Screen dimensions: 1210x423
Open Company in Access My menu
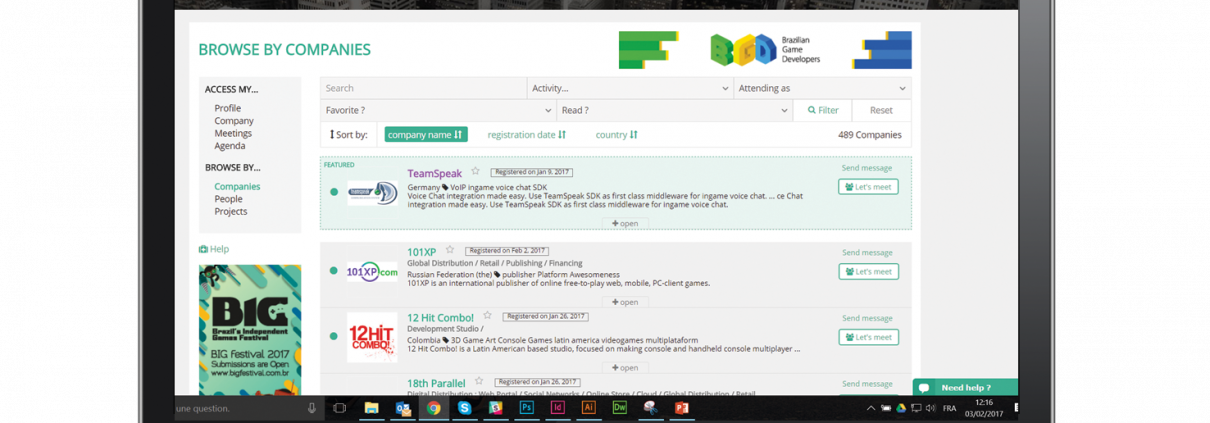[x=234, y=121]
